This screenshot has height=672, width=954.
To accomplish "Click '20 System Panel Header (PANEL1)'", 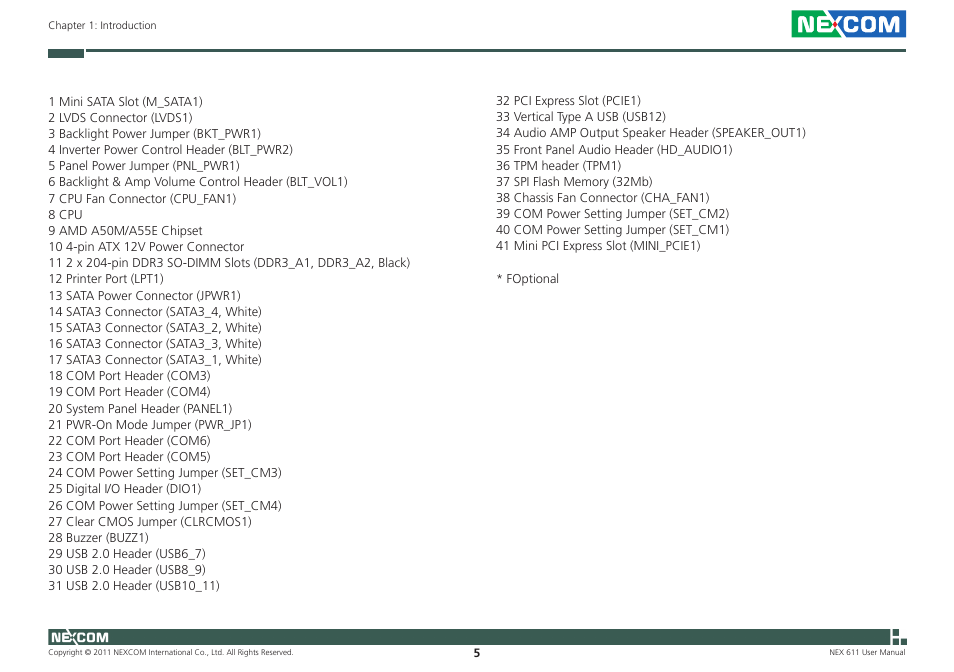I will click(141, 409).
